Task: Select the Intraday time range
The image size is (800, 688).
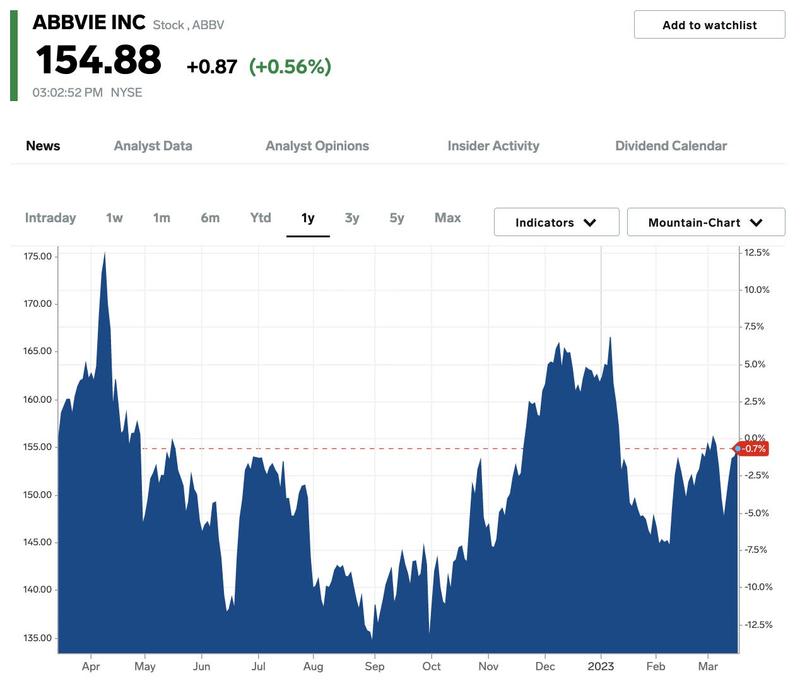Action: (x=51, y=218)
